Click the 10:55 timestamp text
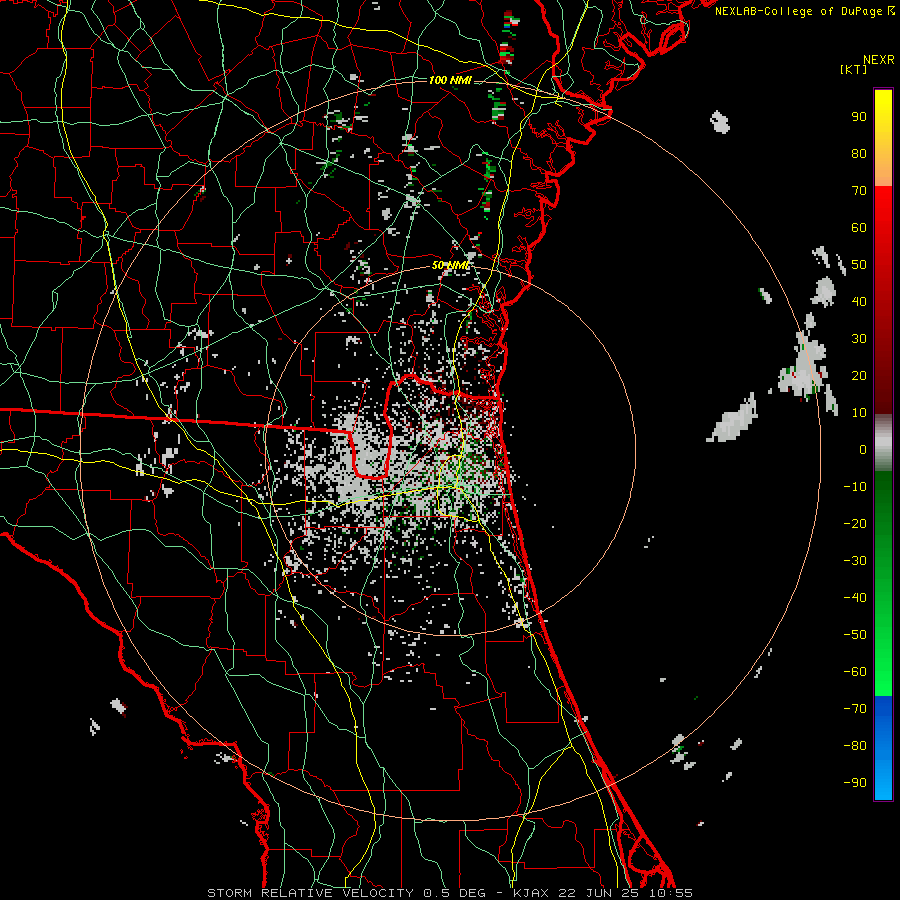This screenshot has width=900, height=900. pyautogui.click(x=671, y=893)
